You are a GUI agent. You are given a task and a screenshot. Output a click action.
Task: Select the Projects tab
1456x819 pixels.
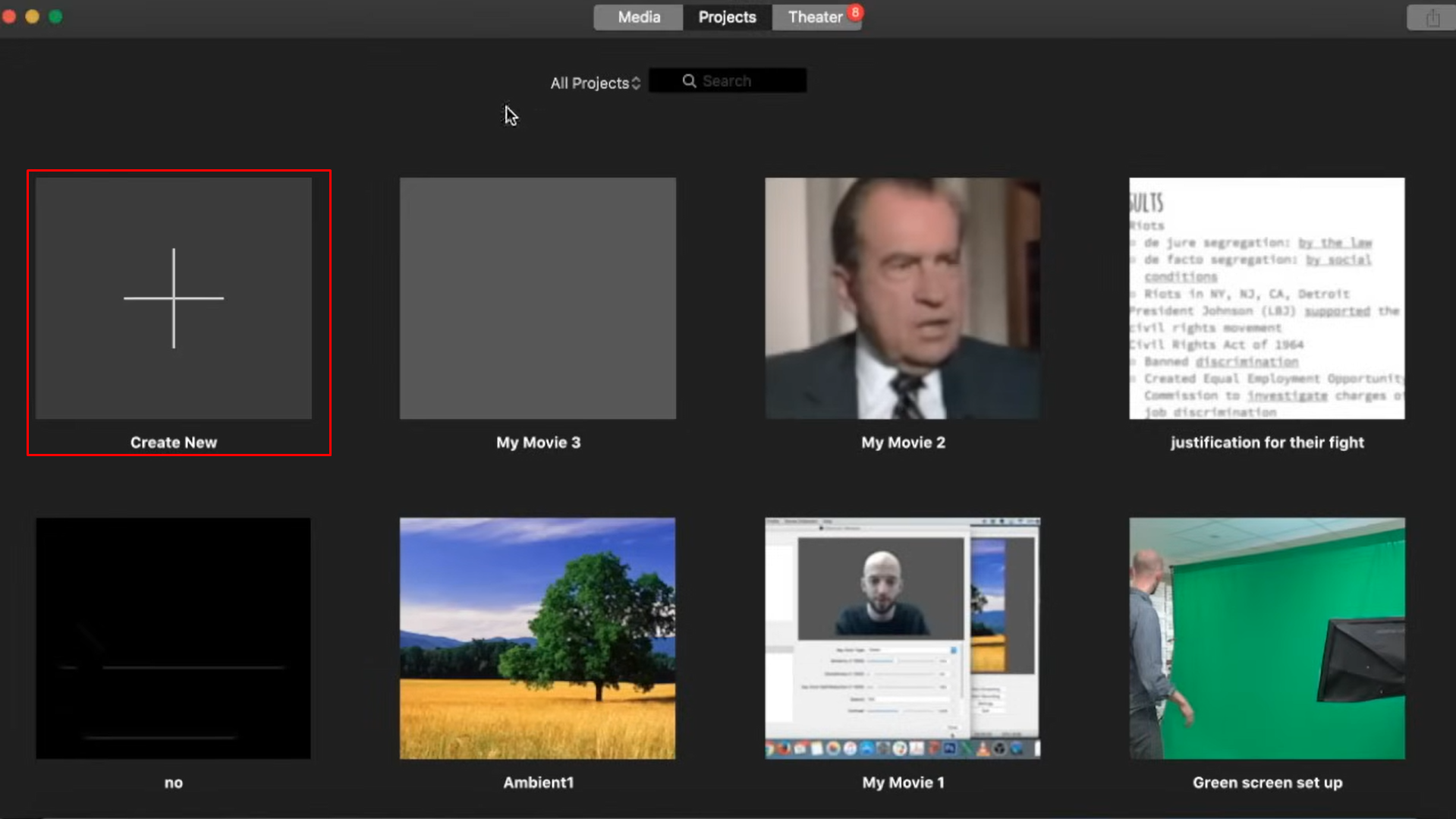727,17
